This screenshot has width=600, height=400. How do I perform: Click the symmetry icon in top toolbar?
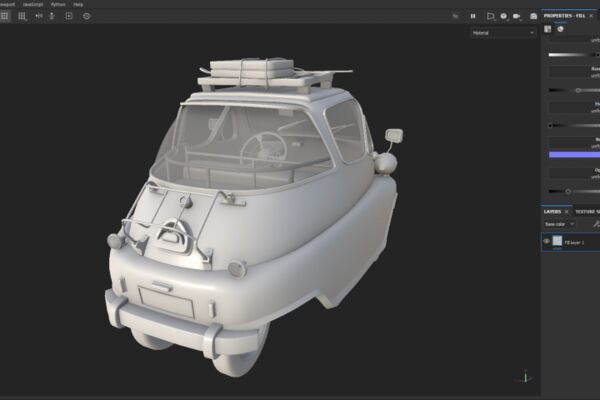tap(39, 16)
